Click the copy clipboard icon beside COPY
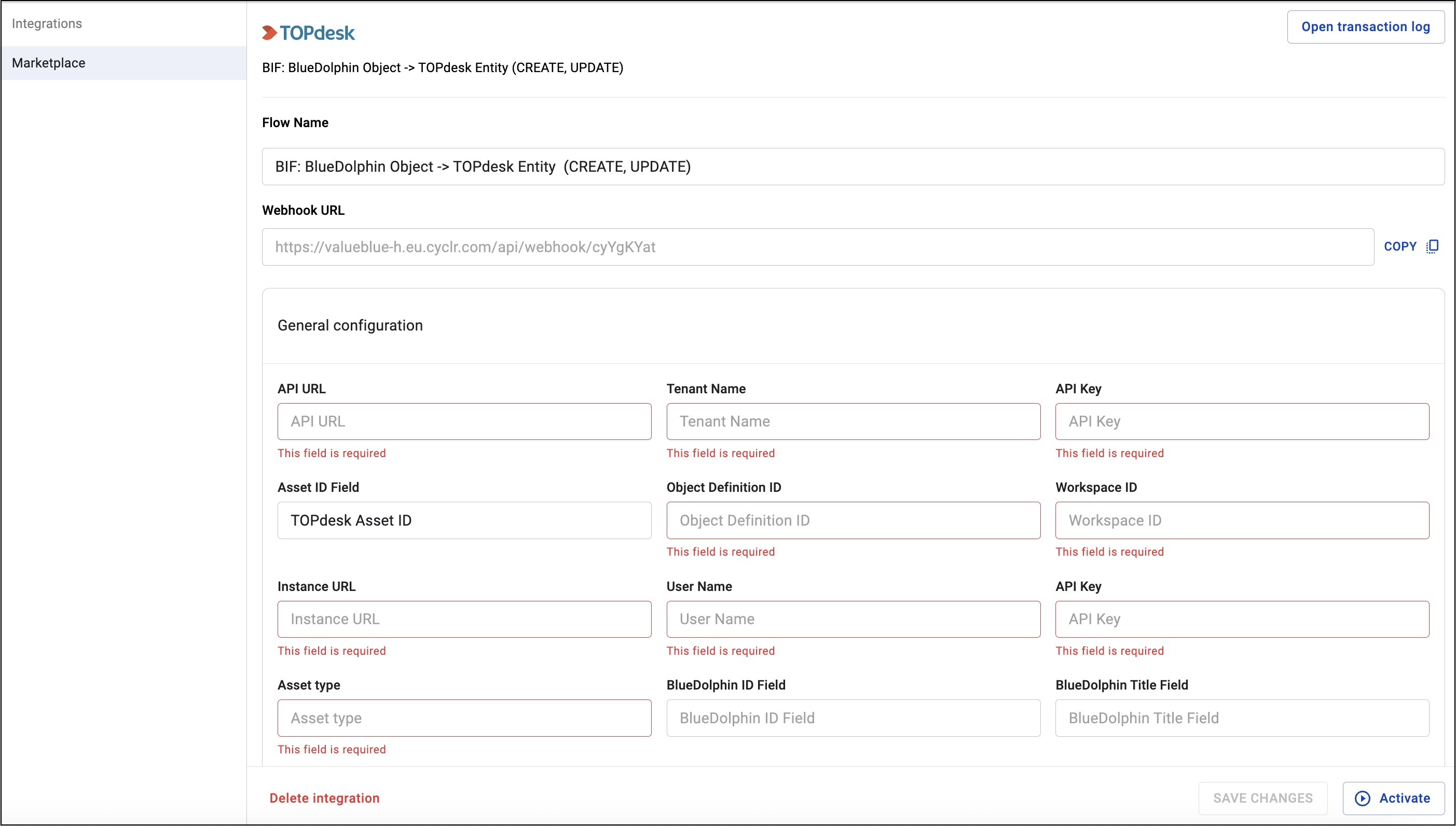Image resolution: width=1456 pixels, height=826 pixels. click(1432, 246)
